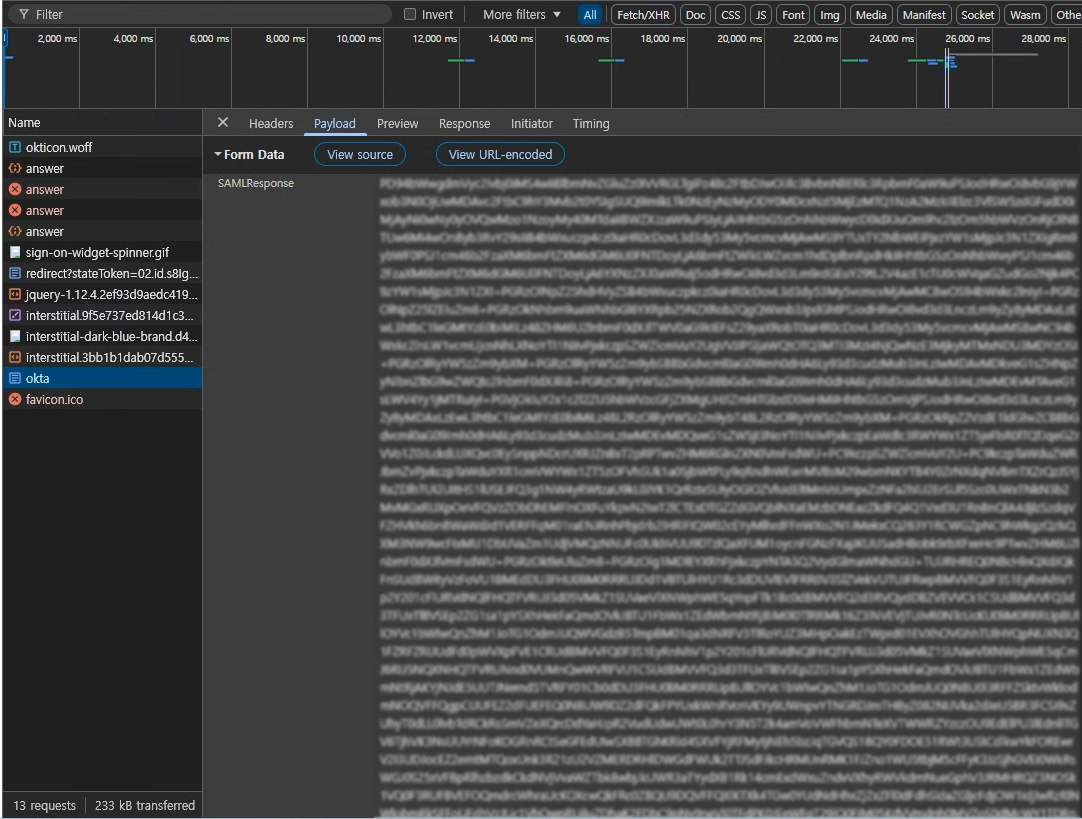Toggle the Img request type filter
The width and height of the screenshot is (1082, 819).
pos(829,14)
